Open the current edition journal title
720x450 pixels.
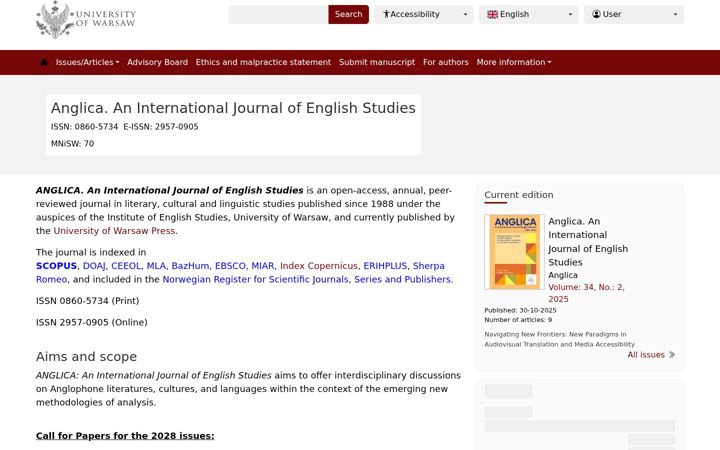[x=588, y=242]
